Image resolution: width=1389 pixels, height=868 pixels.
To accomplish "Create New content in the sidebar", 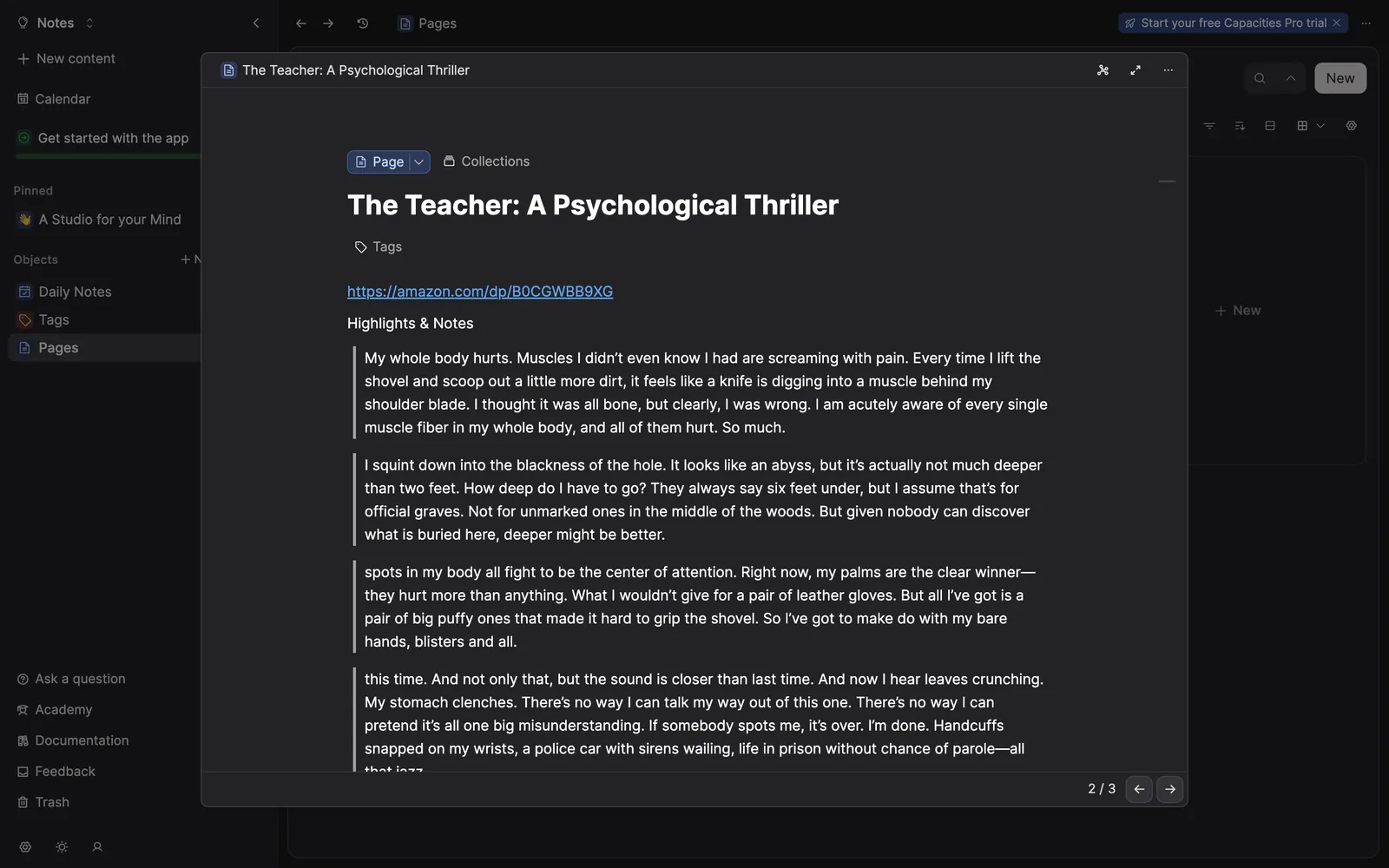I will pos(67,58).
